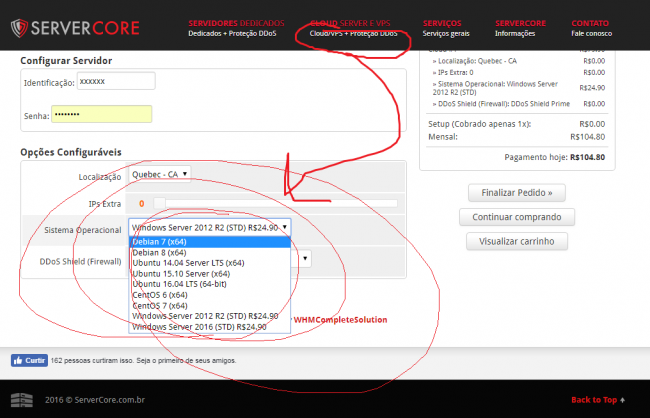The height and width of the screenshot is (418, 650).
Task: Click the IPs Extra slider track
Action: (x=276, y=203)
